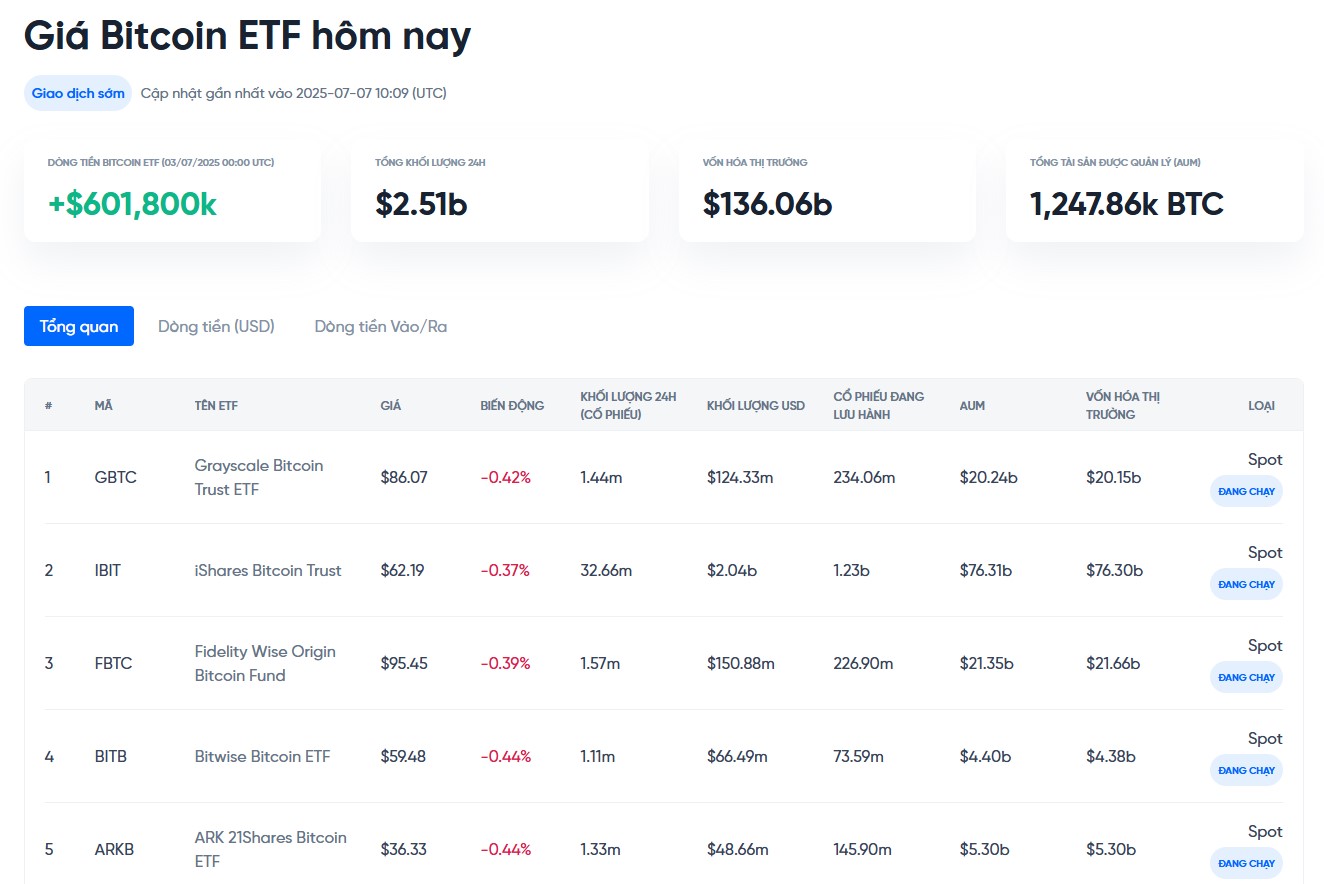Click the +$601,800k inflow value

tap(132, 204)
